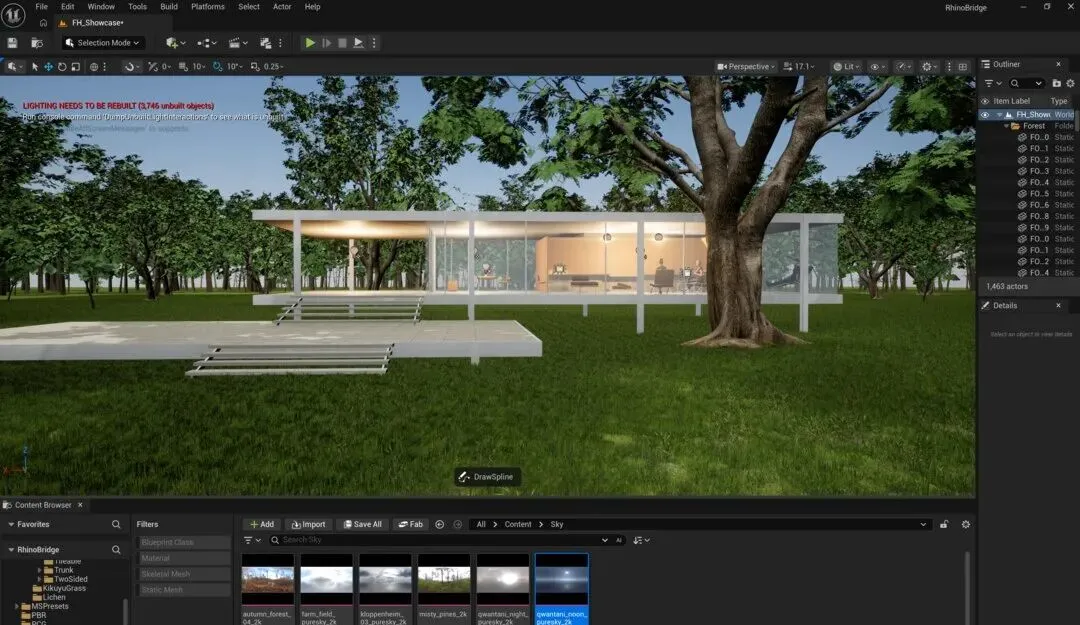Click the green Play button
This screenshot has width=1080, height=625.
coord(310,43)
